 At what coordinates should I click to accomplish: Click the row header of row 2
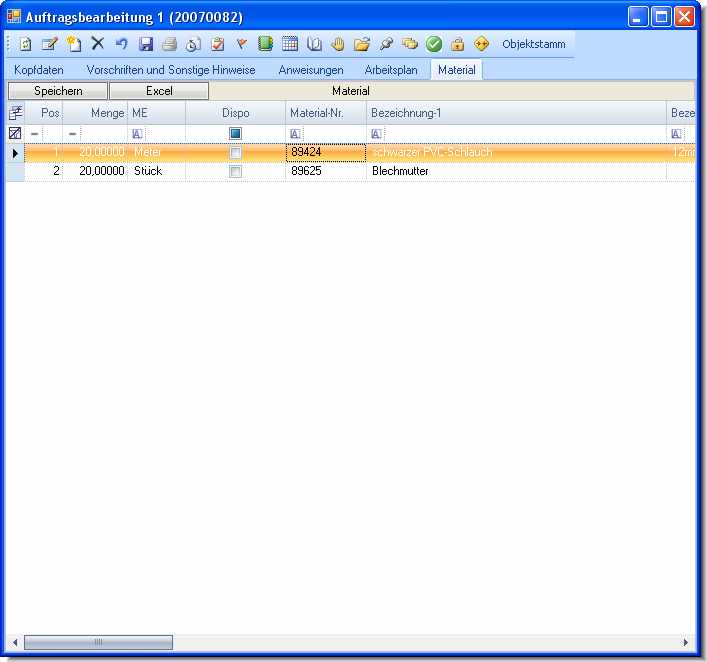coord(15,171)
